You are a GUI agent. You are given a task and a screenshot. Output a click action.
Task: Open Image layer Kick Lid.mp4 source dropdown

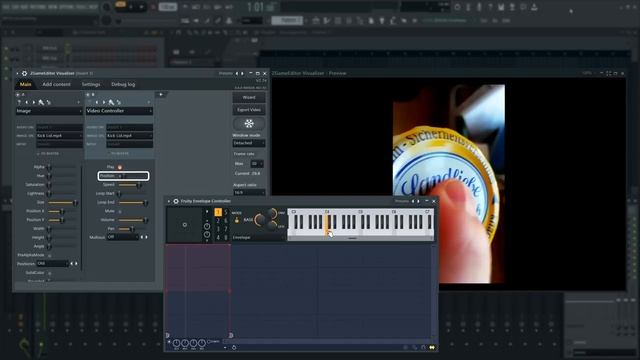(60, 136)
